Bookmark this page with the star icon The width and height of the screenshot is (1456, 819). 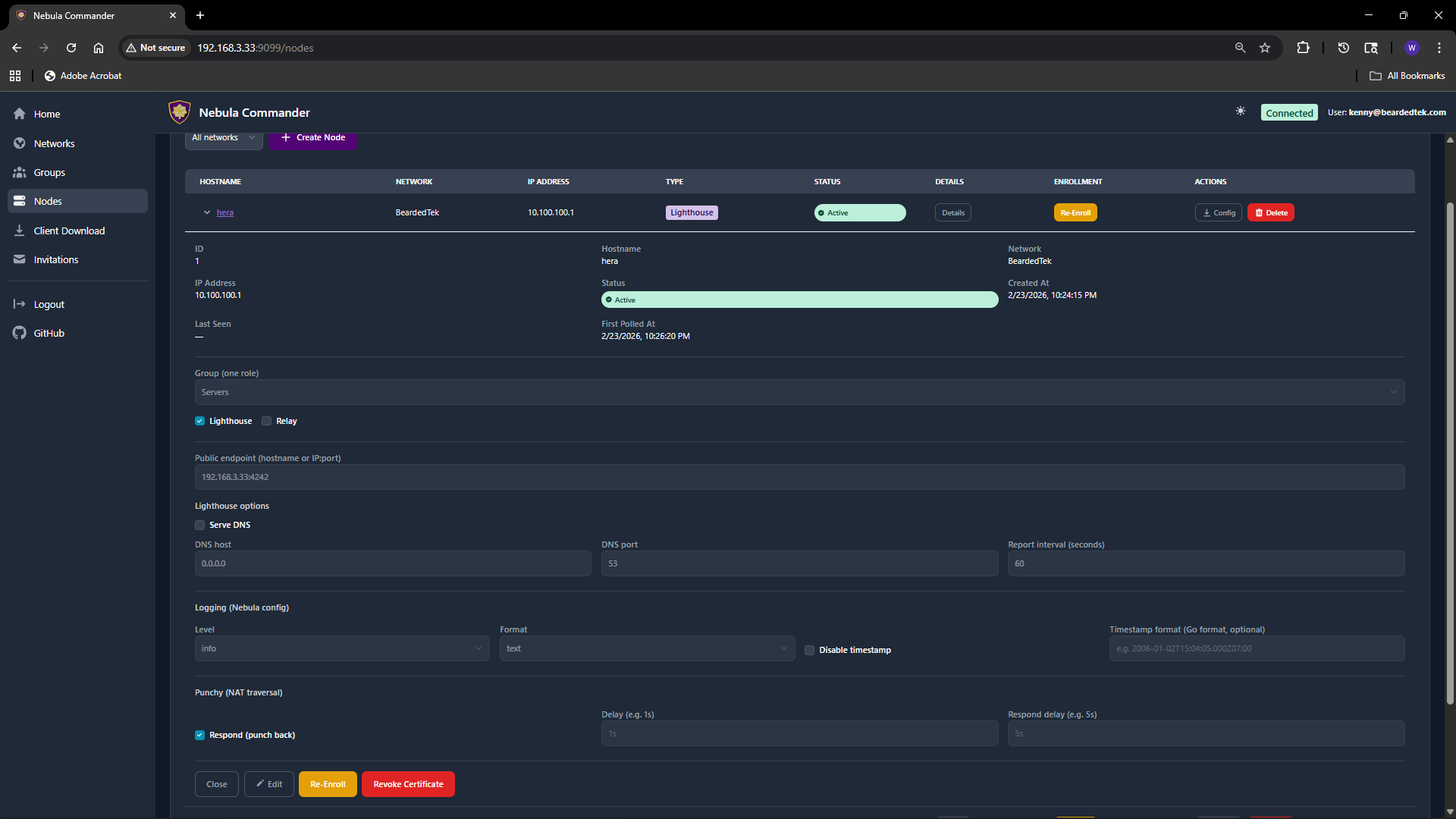(1264, 48)
